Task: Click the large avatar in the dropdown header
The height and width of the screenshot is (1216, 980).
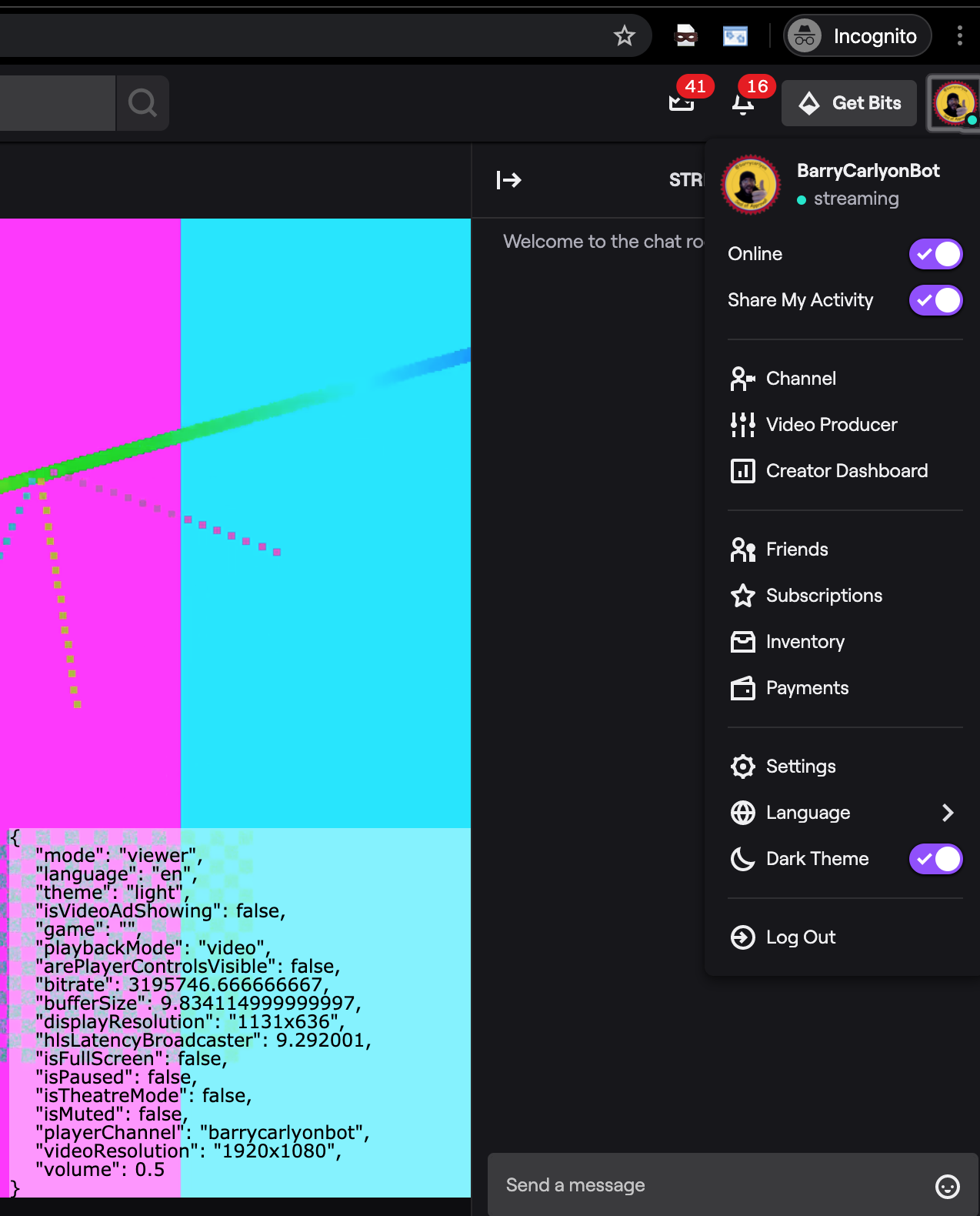Action: pos(751,185)
